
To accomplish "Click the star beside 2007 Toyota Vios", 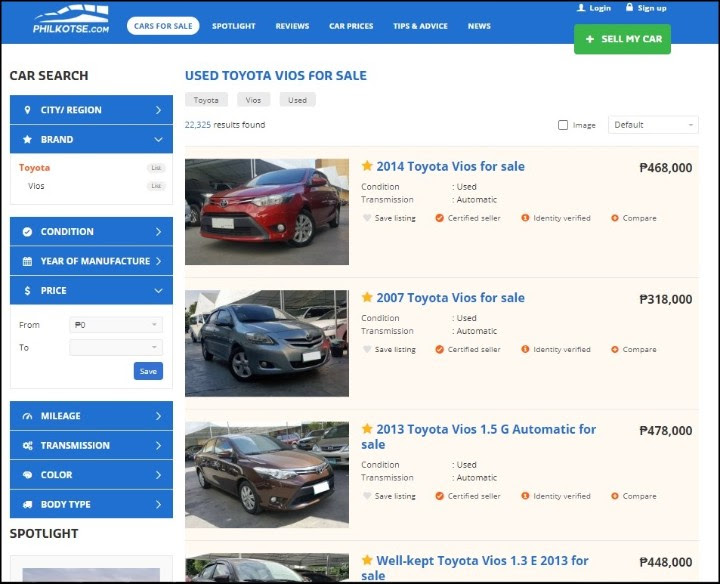I will pos(367,297).
